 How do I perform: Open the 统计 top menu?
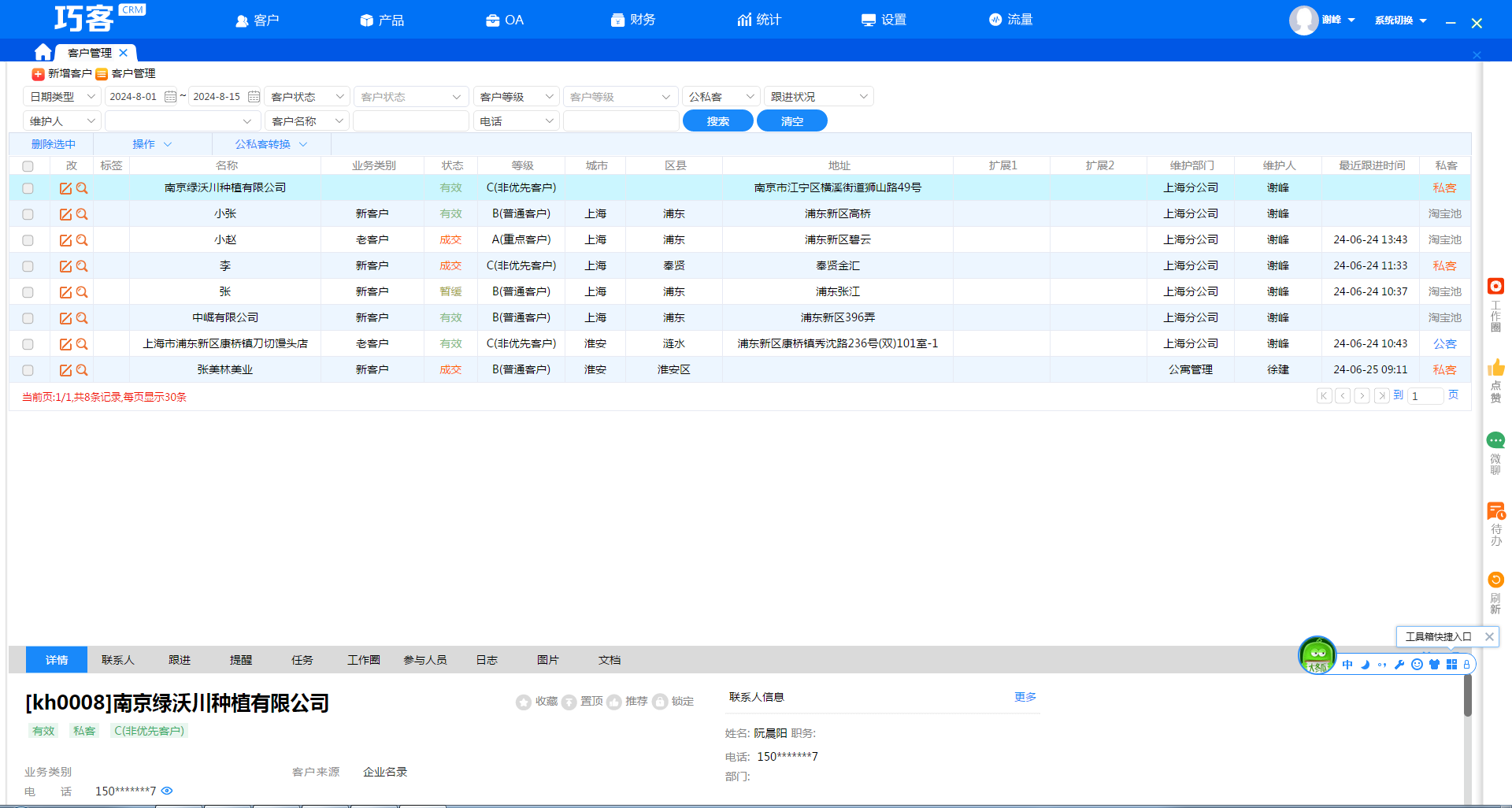(x=759, y=20)
